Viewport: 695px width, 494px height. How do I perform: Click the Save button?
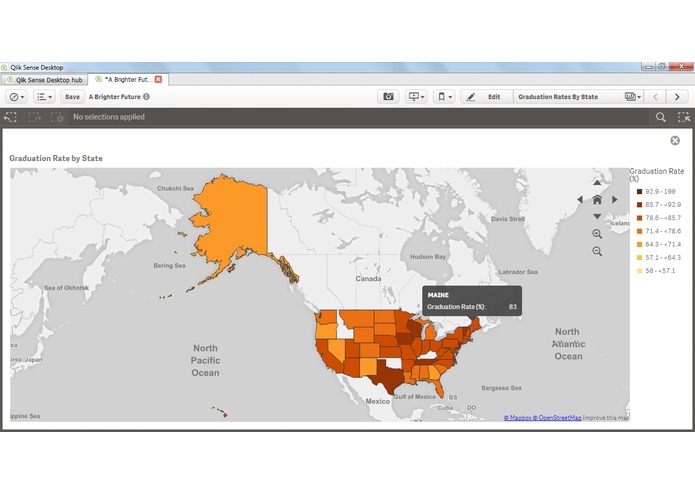point(72,97)
